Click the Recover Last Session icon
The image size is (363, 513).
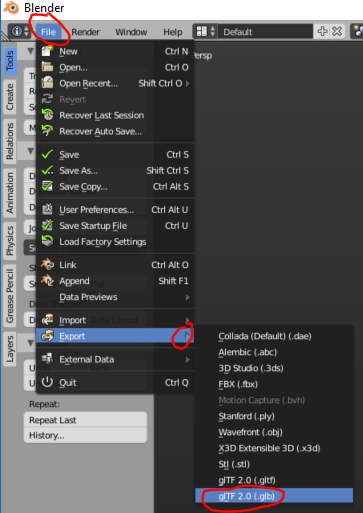tap(47, 115)
